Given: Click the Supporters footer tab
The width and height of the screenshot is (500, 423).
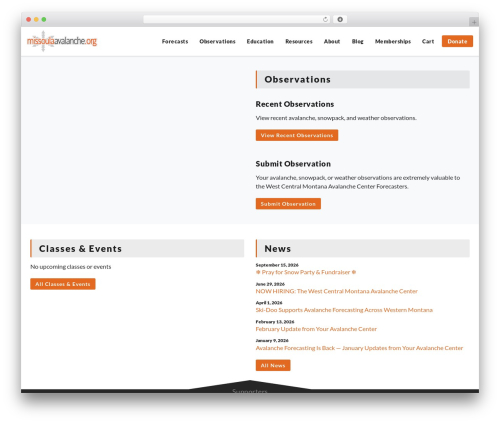Looking at the screenshot, I should coord(250,391).
